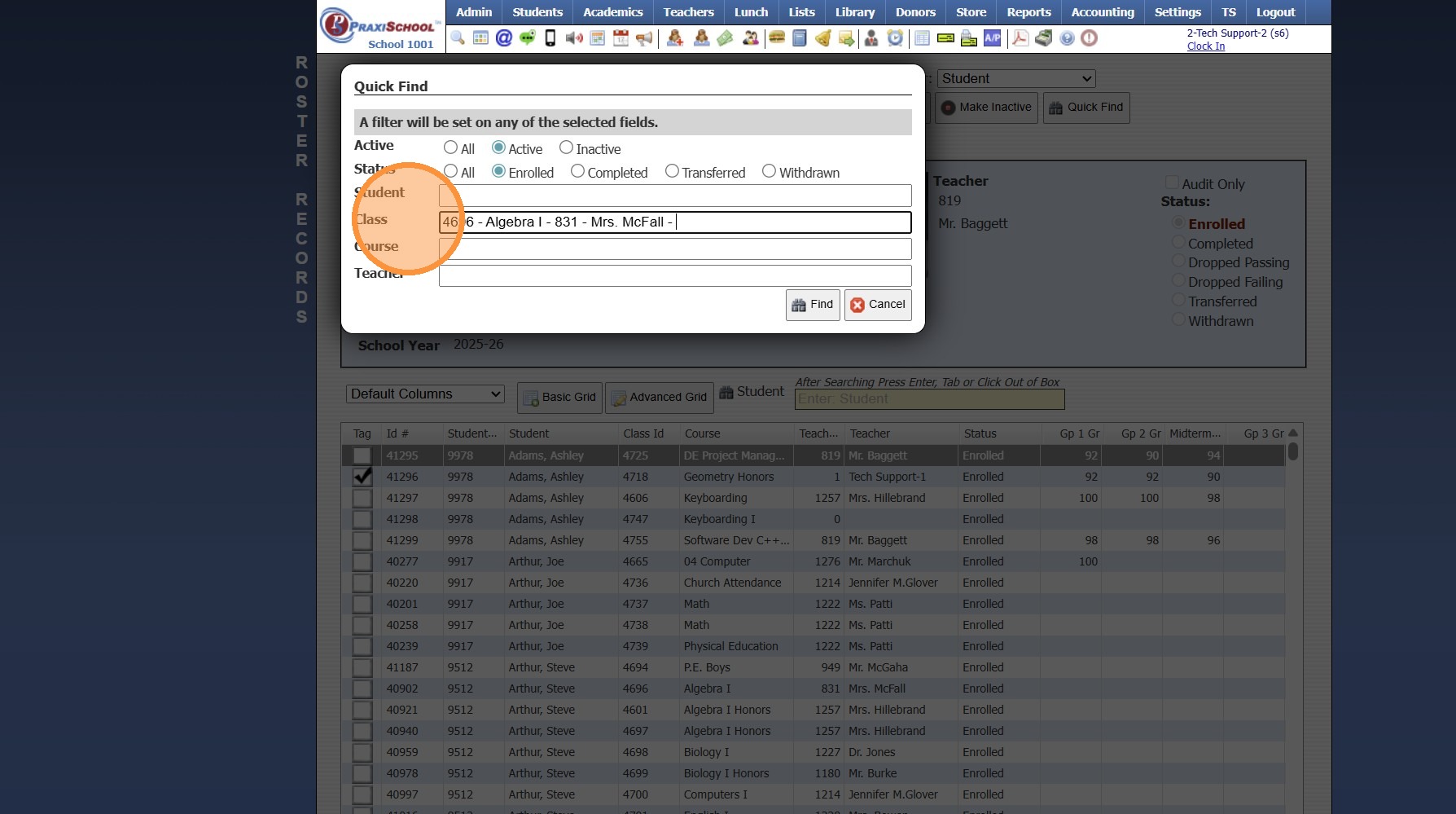Click the Student field in Quick Find
Image resolution: width=1456 pixels, height=814 pixels.
point(675,196)
